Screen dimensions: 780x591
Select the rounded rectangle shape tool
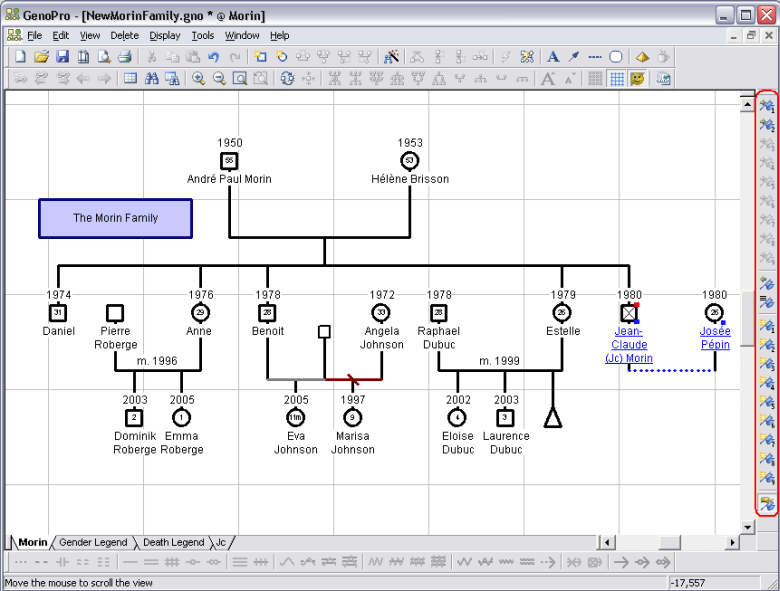pos(616,57)
